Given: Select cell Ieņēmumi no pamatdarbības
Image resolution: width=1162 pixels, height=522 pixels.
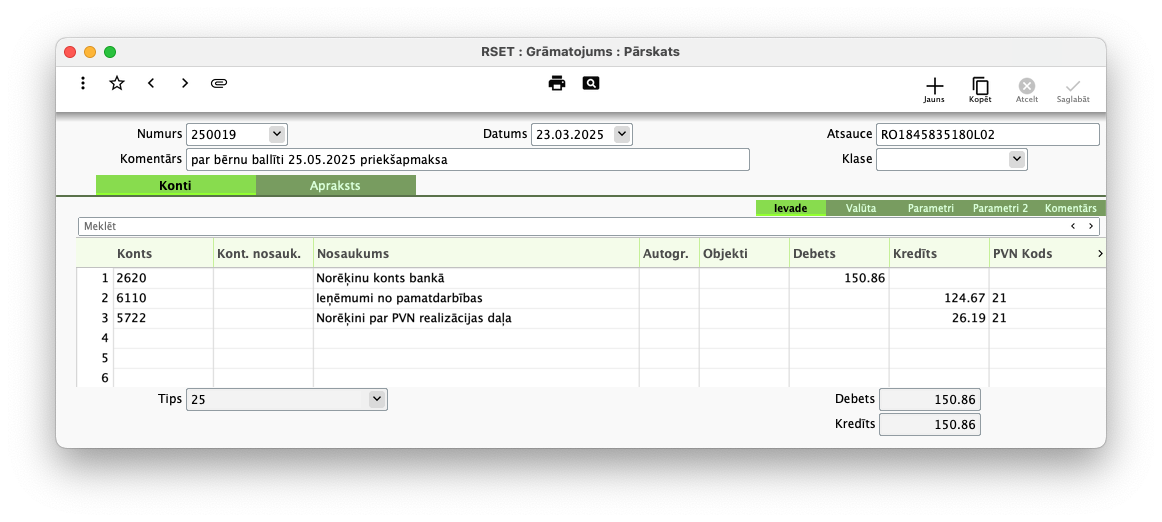Looking at the screenshot, I should click(477, 298).
